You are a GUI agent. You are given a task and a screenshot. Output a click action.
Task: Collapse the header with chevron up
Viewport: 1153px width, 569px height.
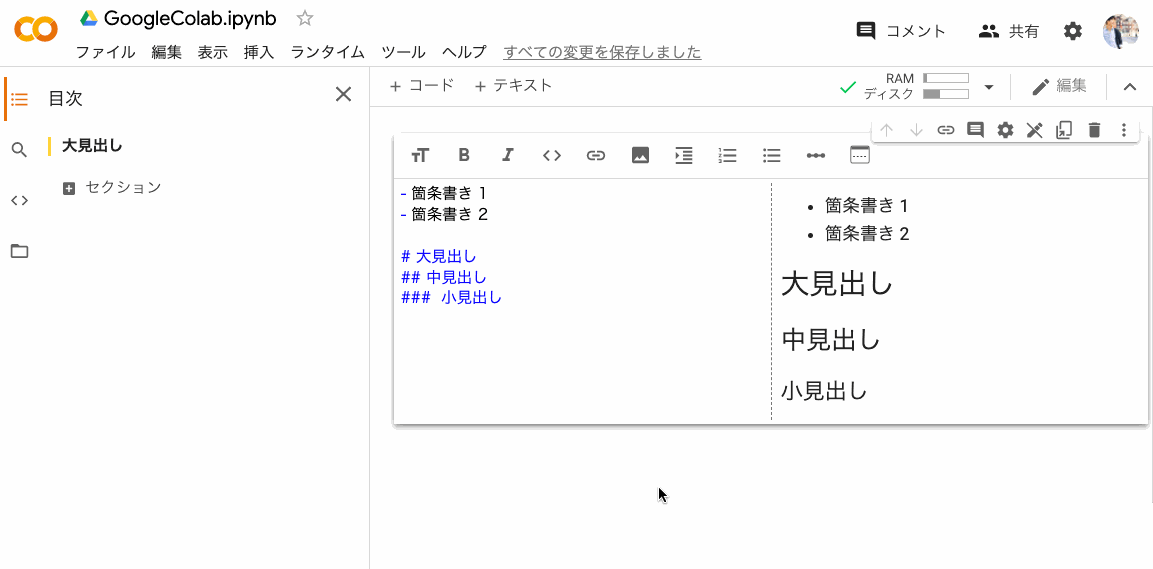coord(1130,87)
